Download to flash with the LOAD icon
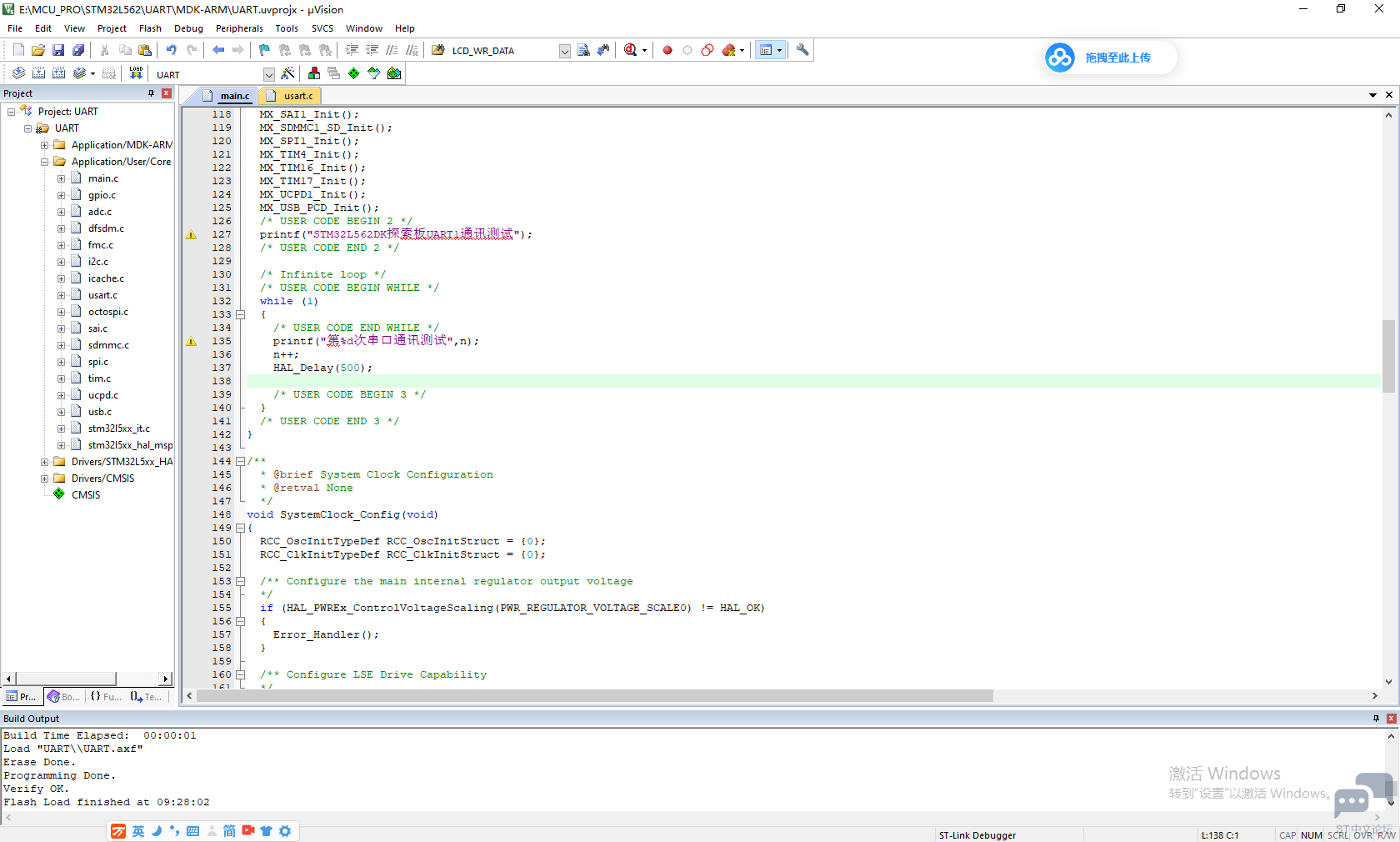 click(136, 73)
